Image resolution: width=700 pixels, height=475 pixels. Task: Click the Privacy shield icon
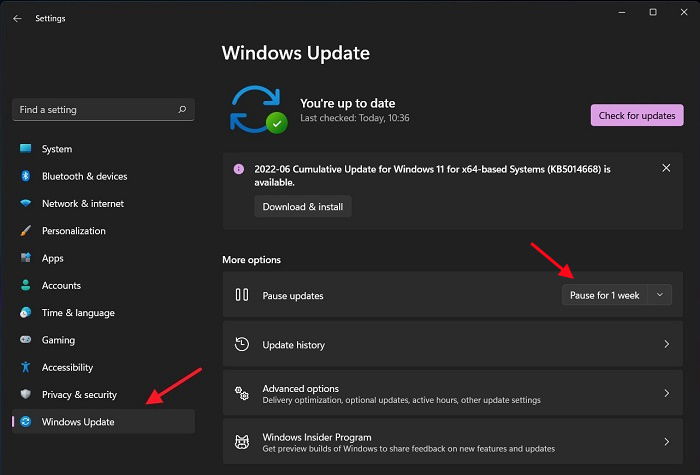click(x=25, y=394)
